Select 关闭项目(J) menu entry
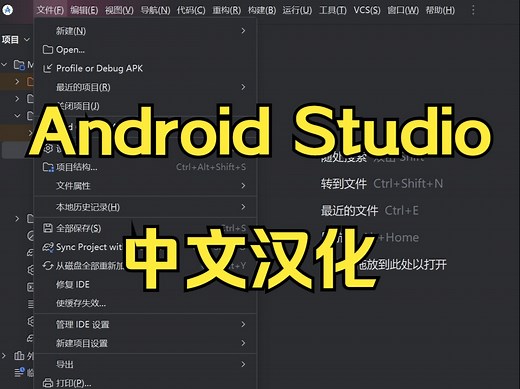Viewport: 520px width, 389px height. click(145, 106)
